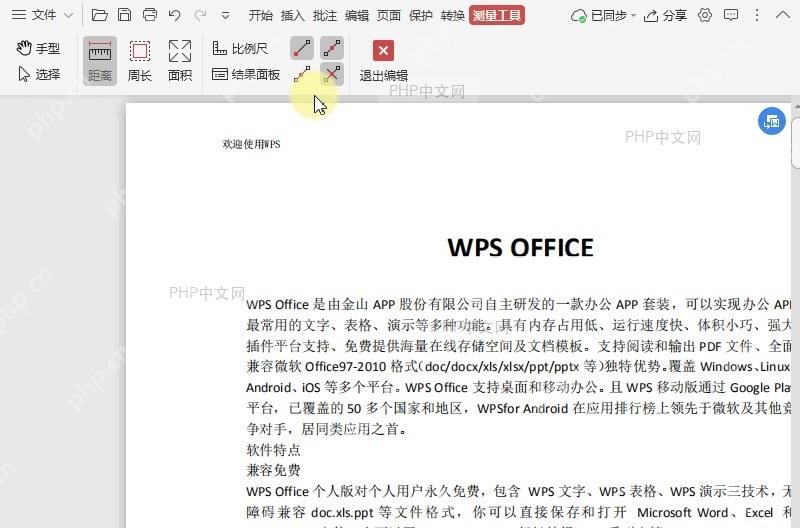Toggle the endpoint snap icon
800x528 pixels.
(x=302, y=48)
